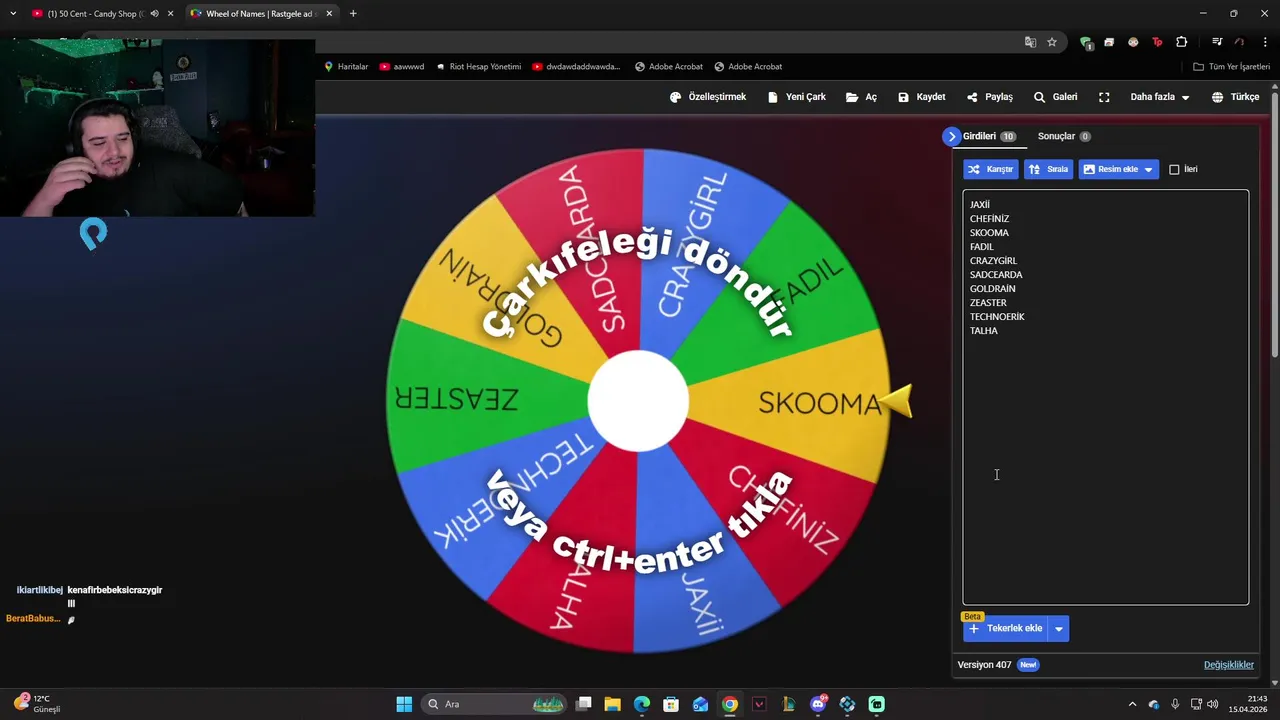Enable the İleri checkbox

pos(1174,169)
